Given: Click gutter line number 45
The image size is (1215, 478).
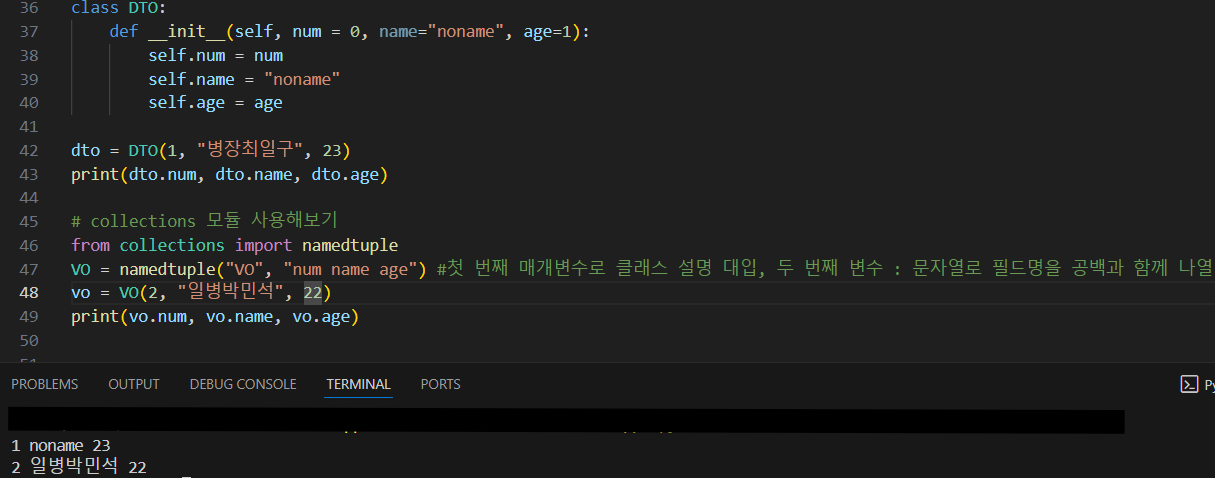Looking at the screenshot, I should coord(28,221).
